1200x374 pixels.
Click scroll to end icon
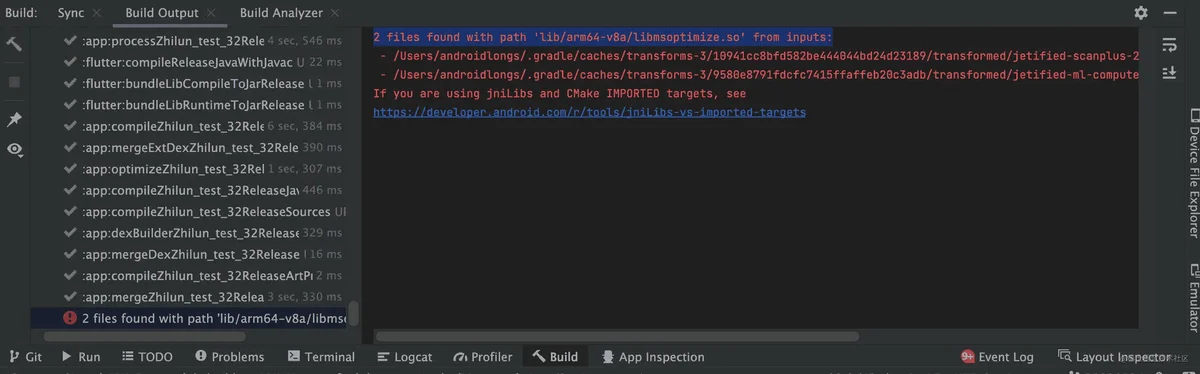(x=1169, y=74)
